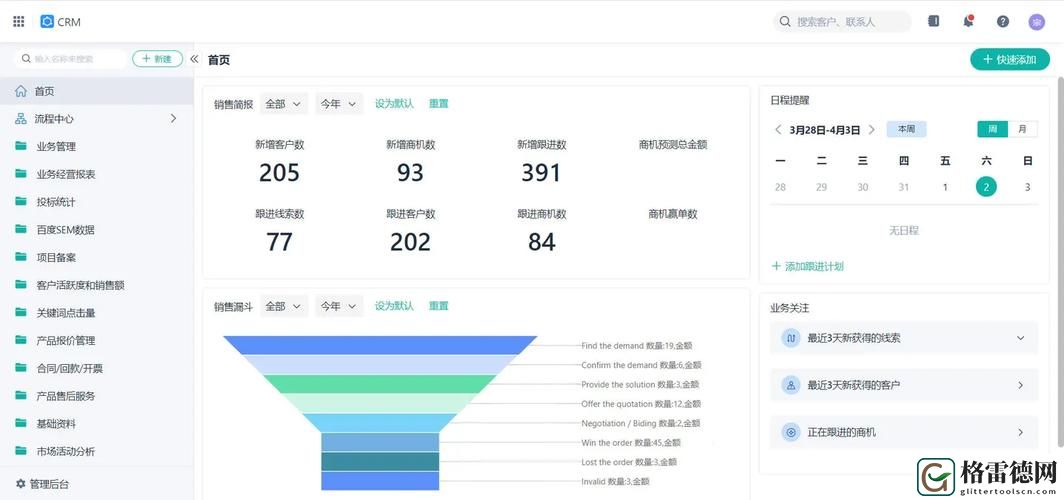Viewport: 1064px width, 500px height.
Task: Click the 流程中心 flow icon
Action: pos(21,119)
